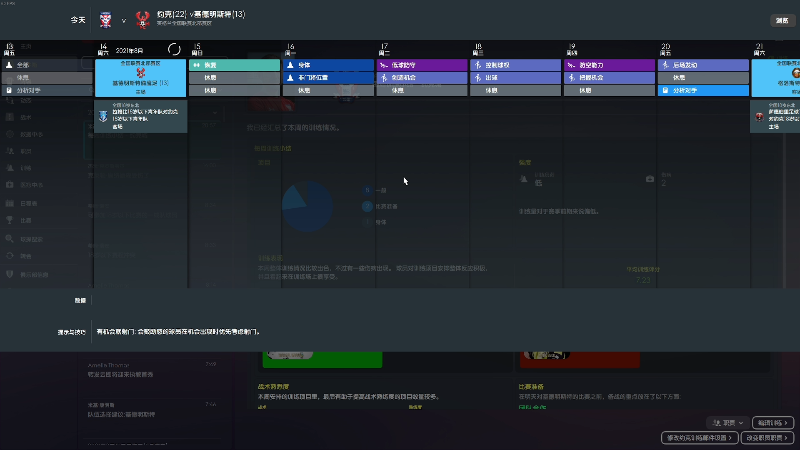Select the 19 周四 day column header

[572, 49]
